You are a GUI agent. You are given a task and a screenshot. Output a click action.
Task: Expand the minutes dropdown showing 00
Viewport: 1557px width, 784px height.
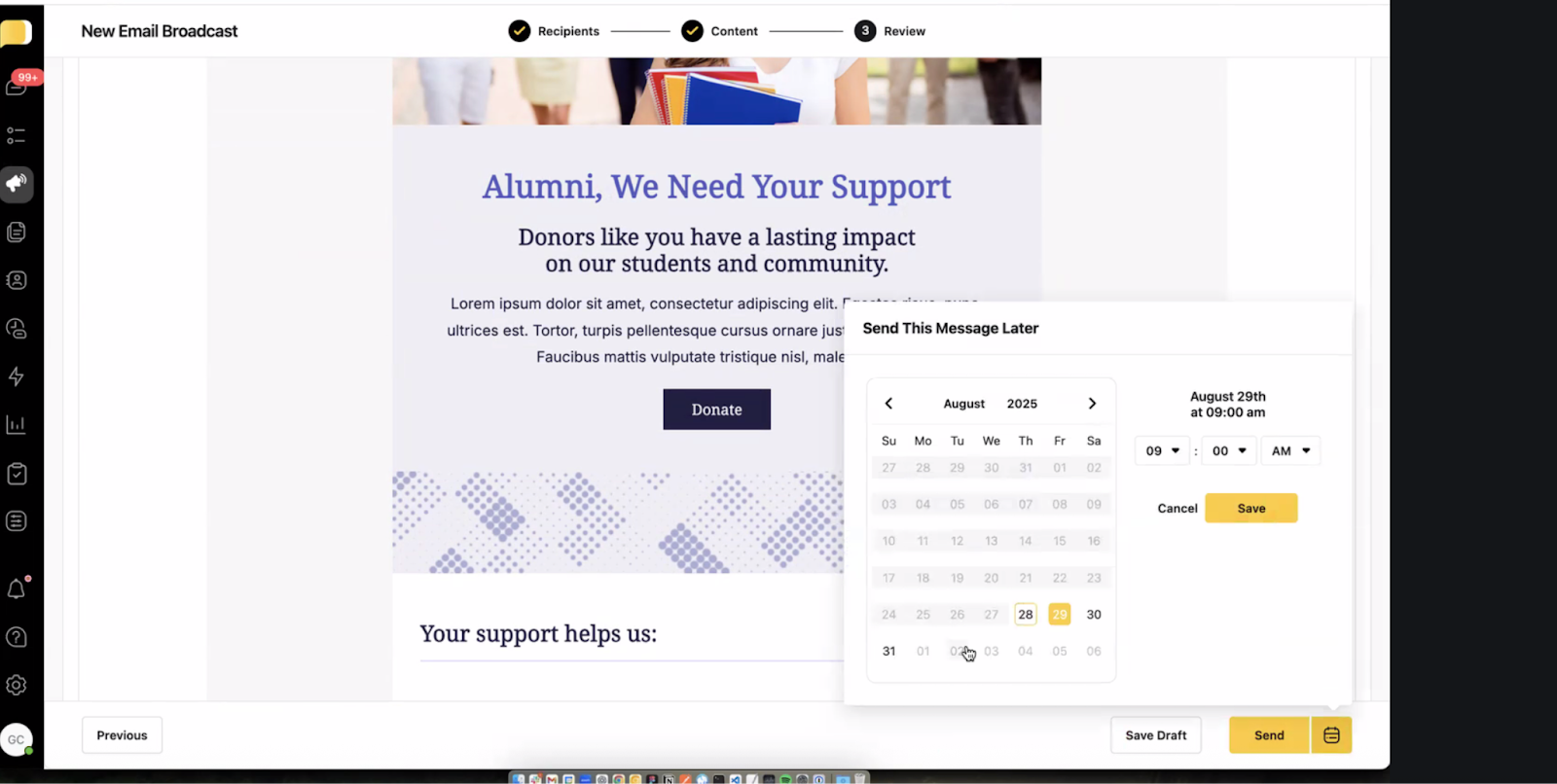[1228, 451]
